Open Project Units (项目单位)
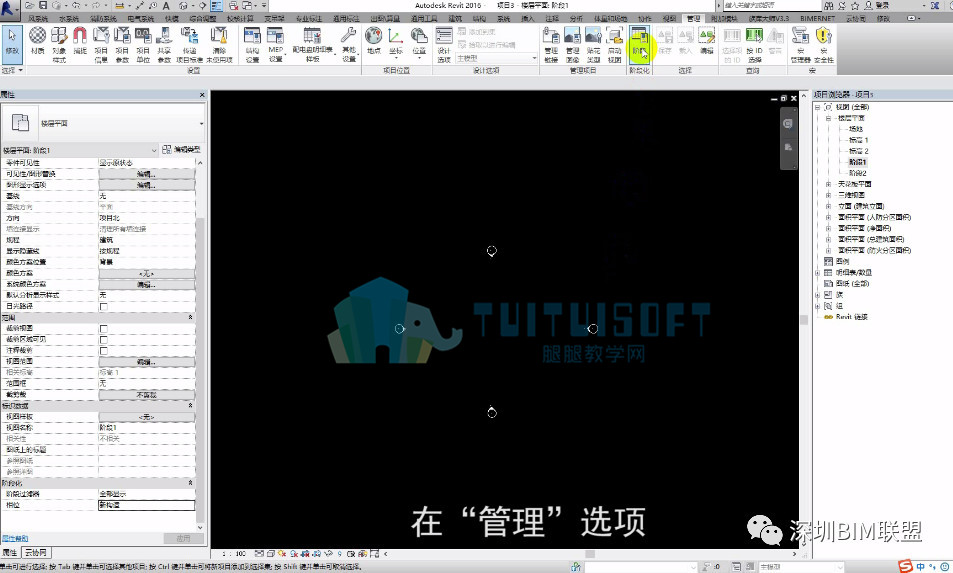The width and height of the screenshot is (953, 573). 143,44
